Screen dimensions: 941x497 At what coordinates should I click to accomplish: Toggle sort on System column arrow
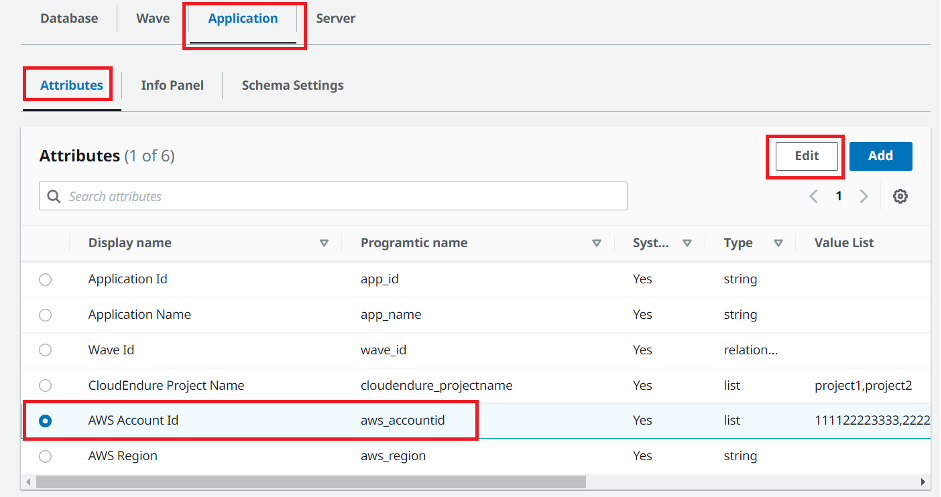687,243
